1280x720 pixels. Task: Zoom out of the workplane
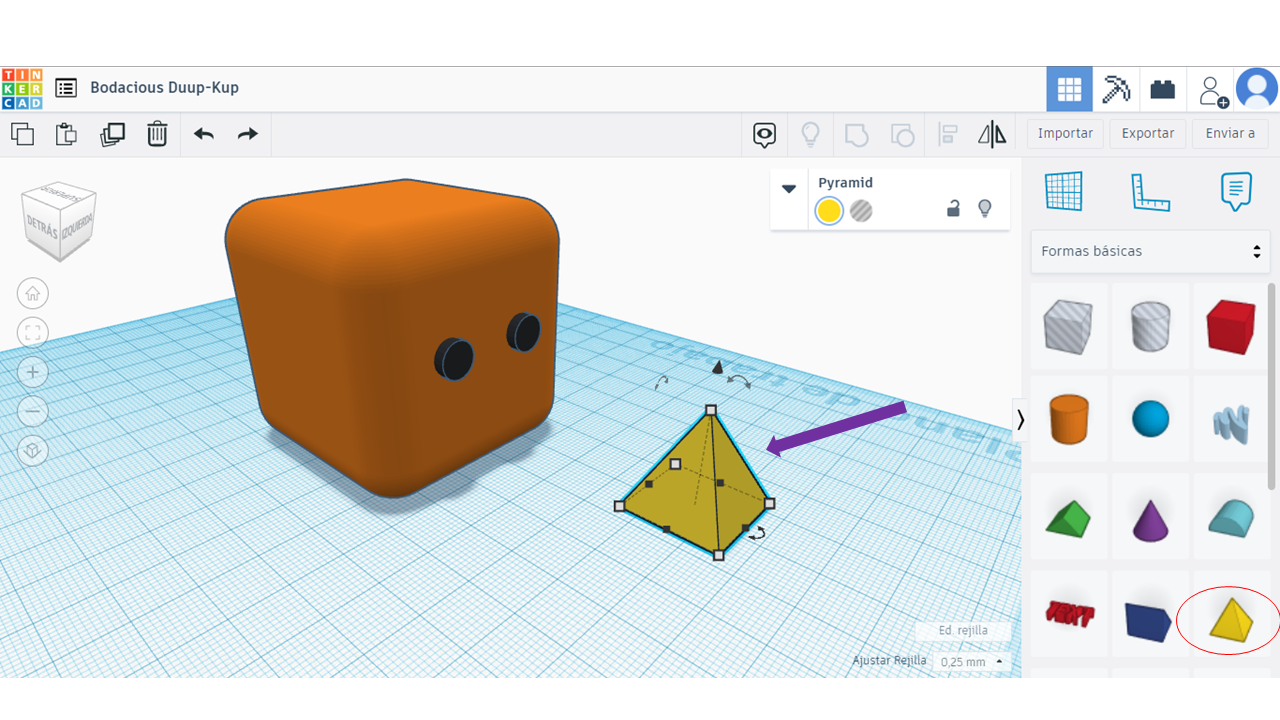33,411
